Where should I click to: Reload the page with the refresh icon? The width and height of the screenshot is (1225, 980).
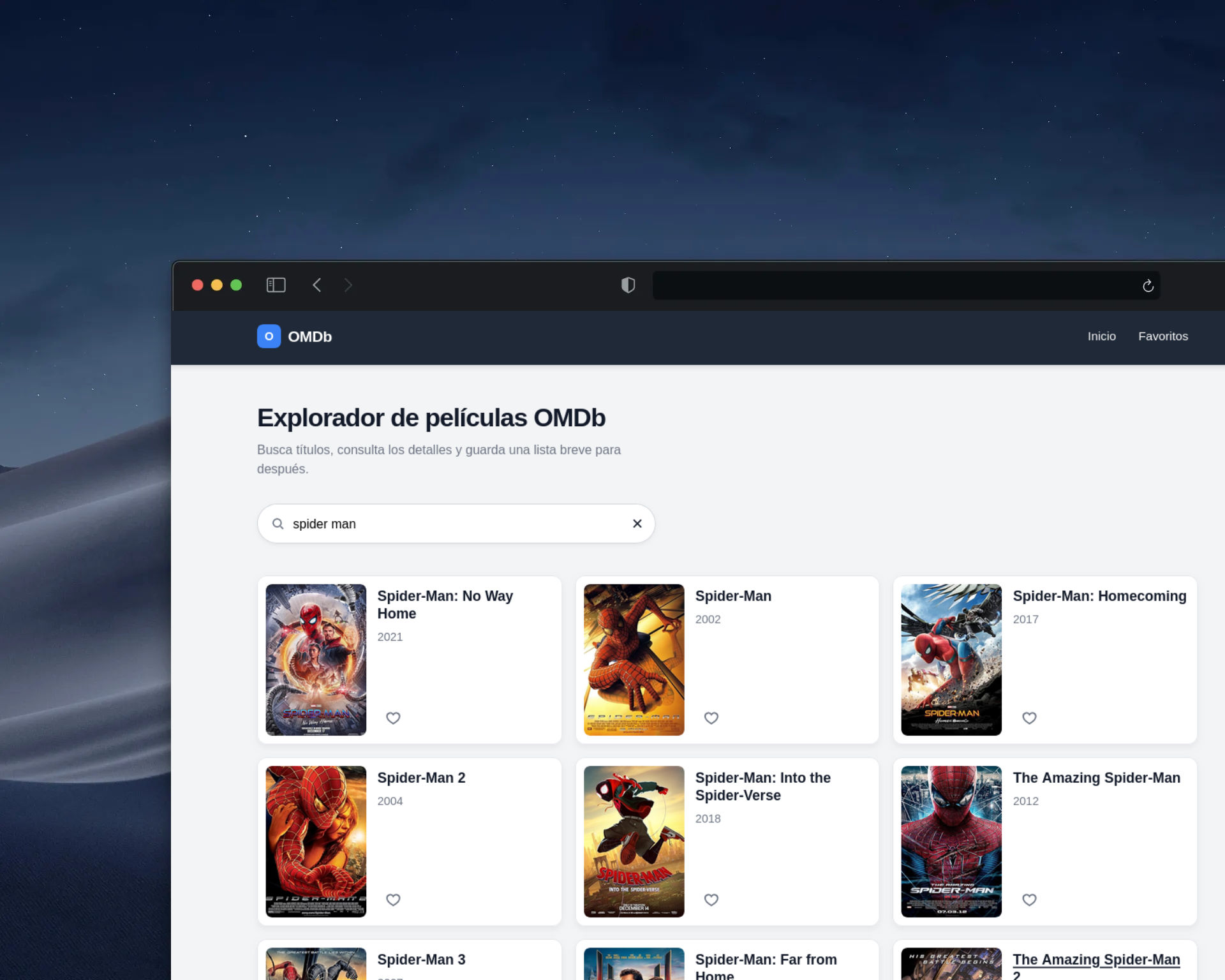(x=1148, y=285)
